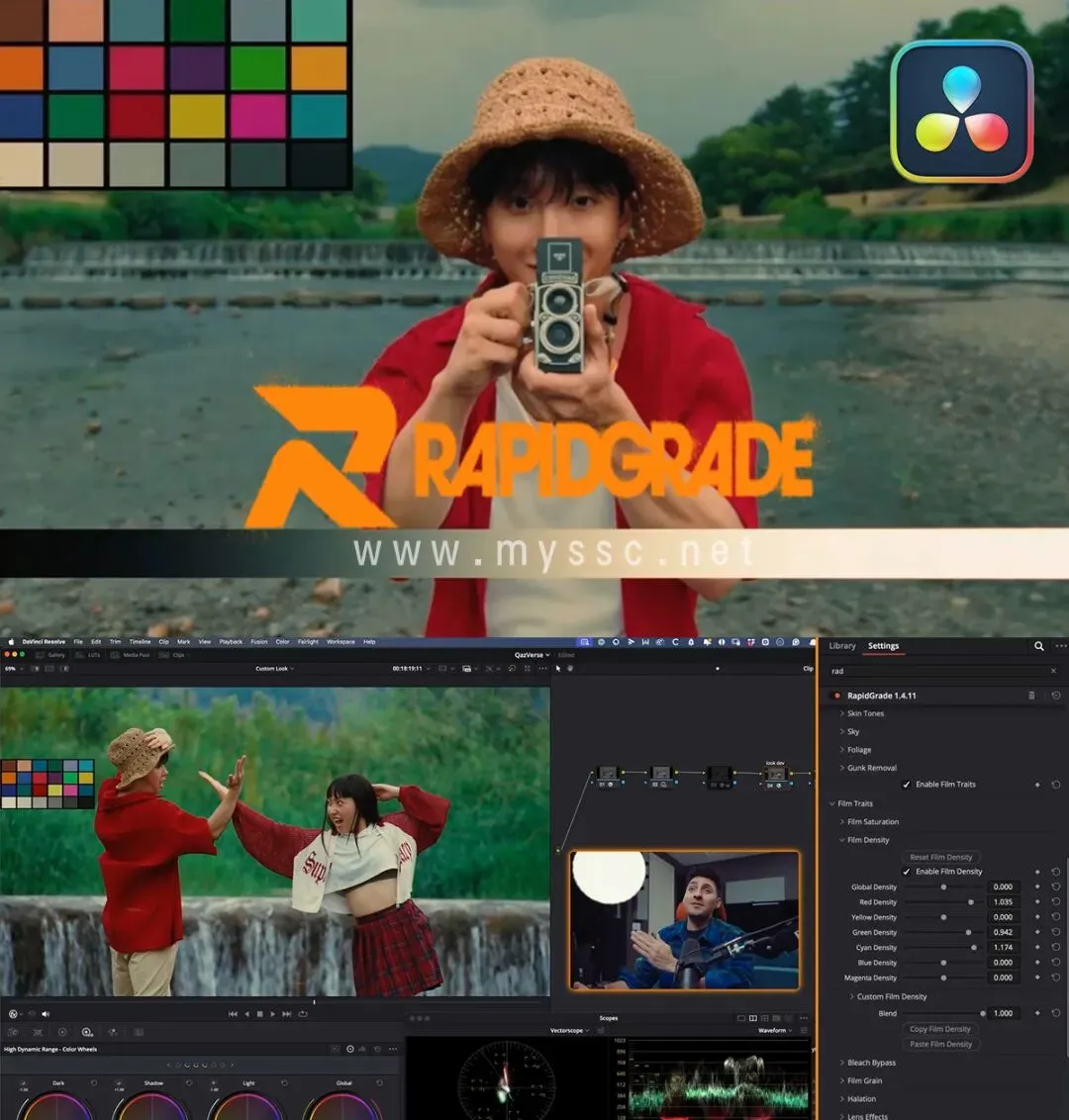
Task: Switch to the Library tab
Action: click(x=841, y=646)
